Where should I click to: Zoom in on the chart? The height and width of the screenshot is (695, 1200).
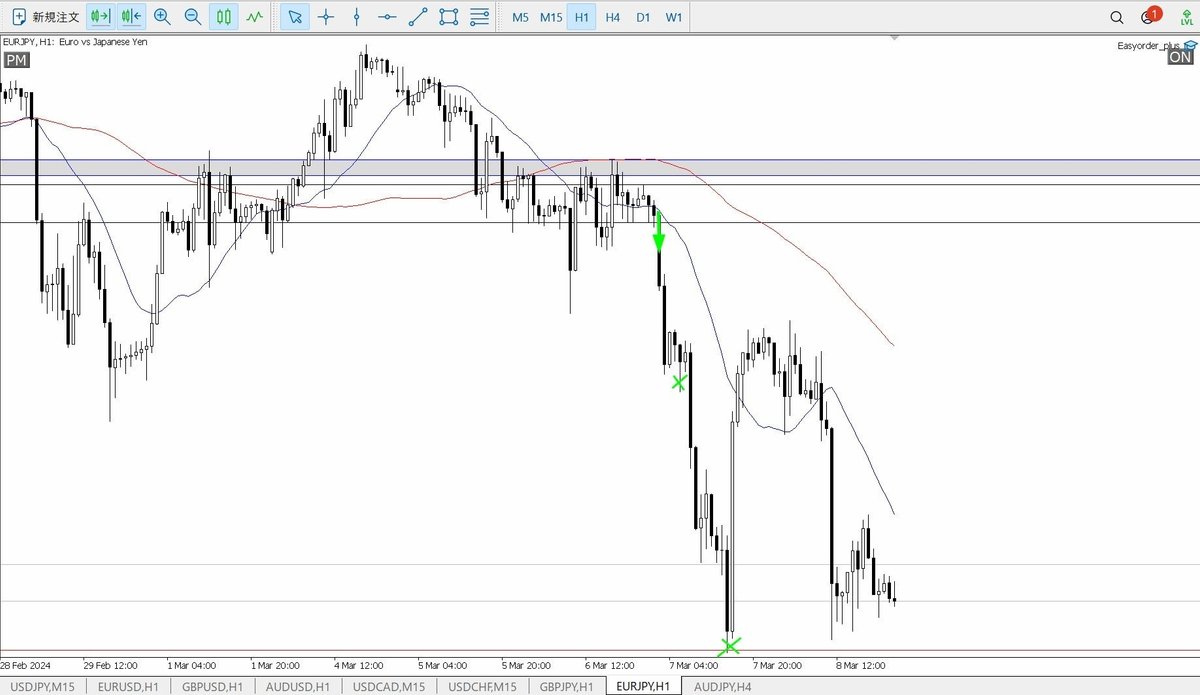(x=162, y=17)
